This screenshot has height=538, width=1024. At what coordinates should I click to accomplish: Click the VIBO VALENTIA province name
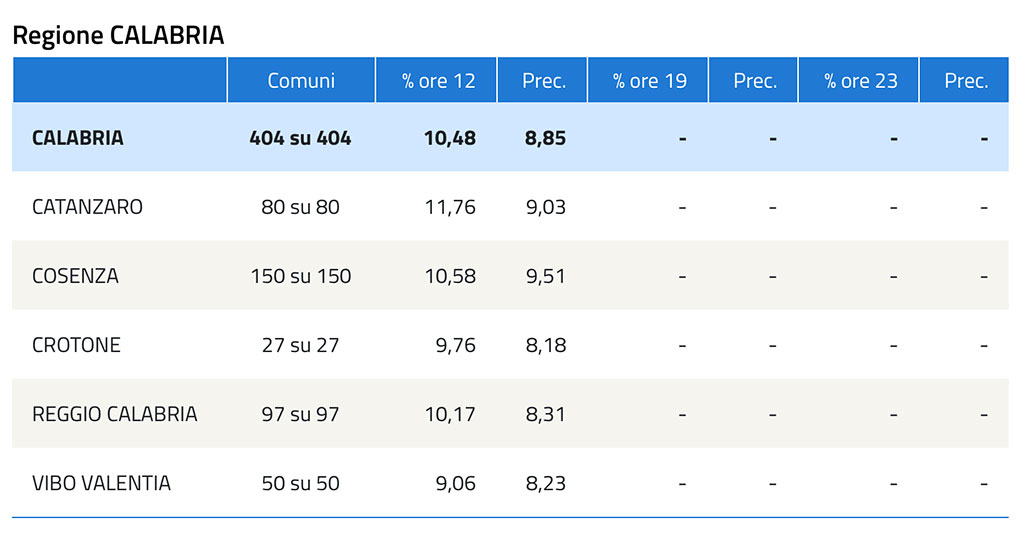click(x=101, y=483)
